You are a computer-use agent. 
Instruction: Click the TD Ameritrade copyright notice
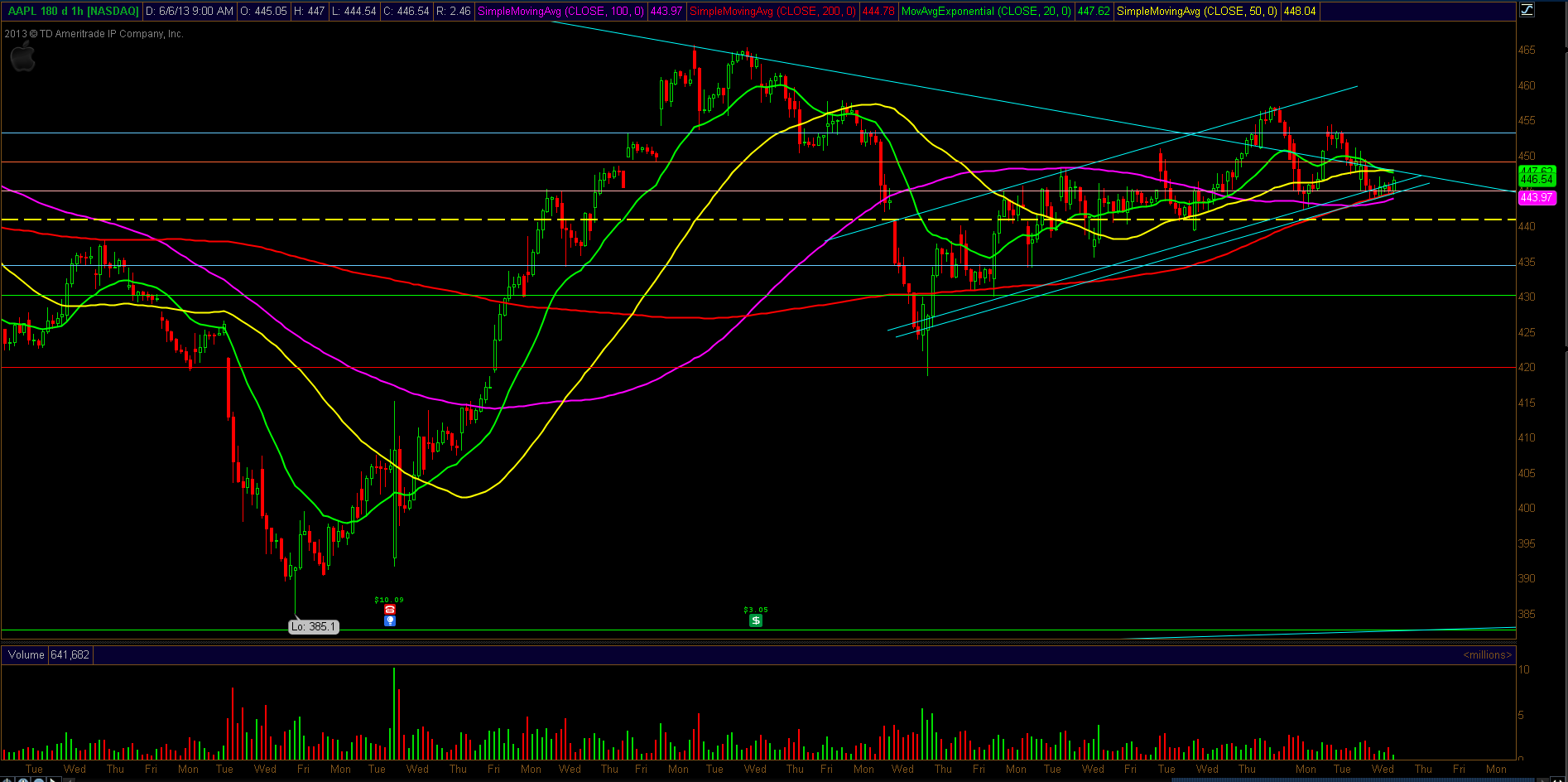(94, 34)
